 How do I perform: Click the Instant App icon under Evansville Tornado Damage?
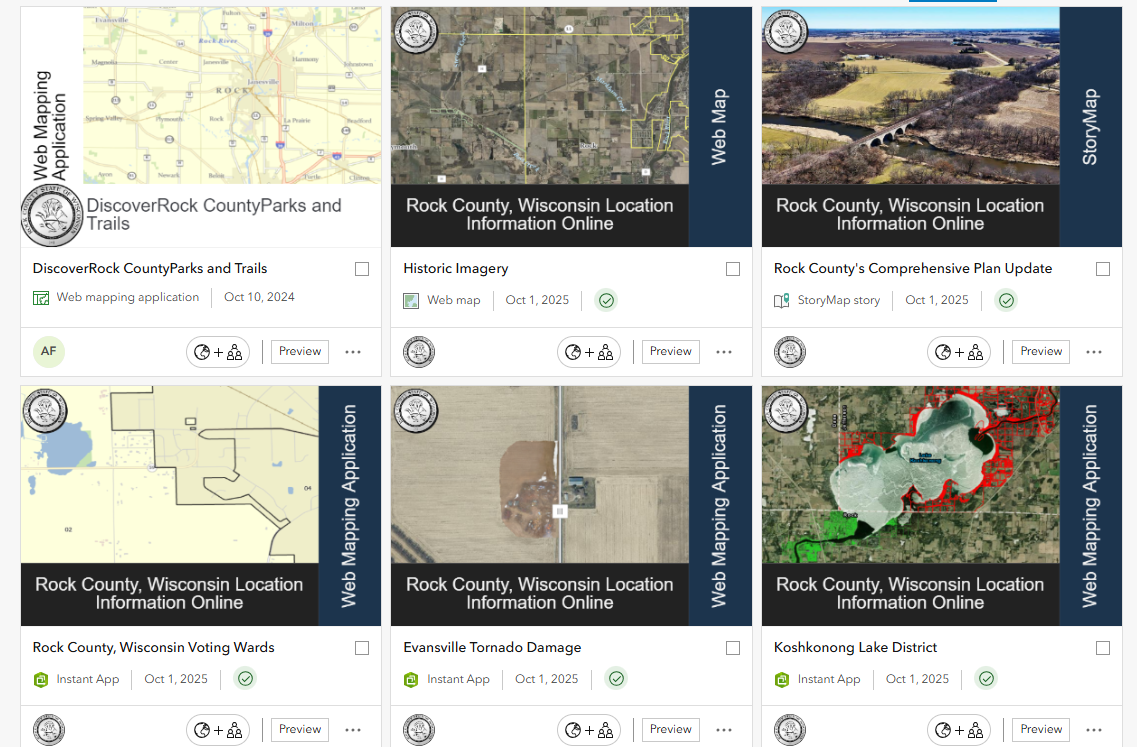coord(412,679)
